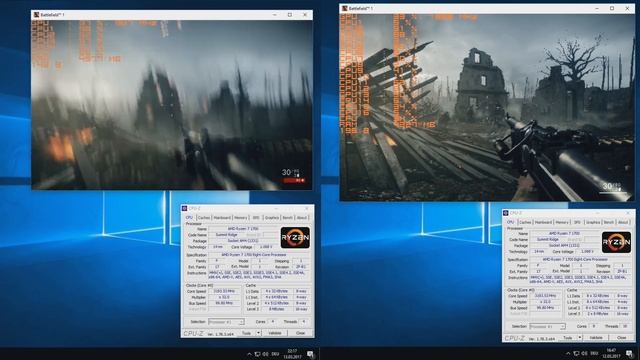Close the right Battlefield 1 window
Screen dimensions: 640x360
[627, 8]
